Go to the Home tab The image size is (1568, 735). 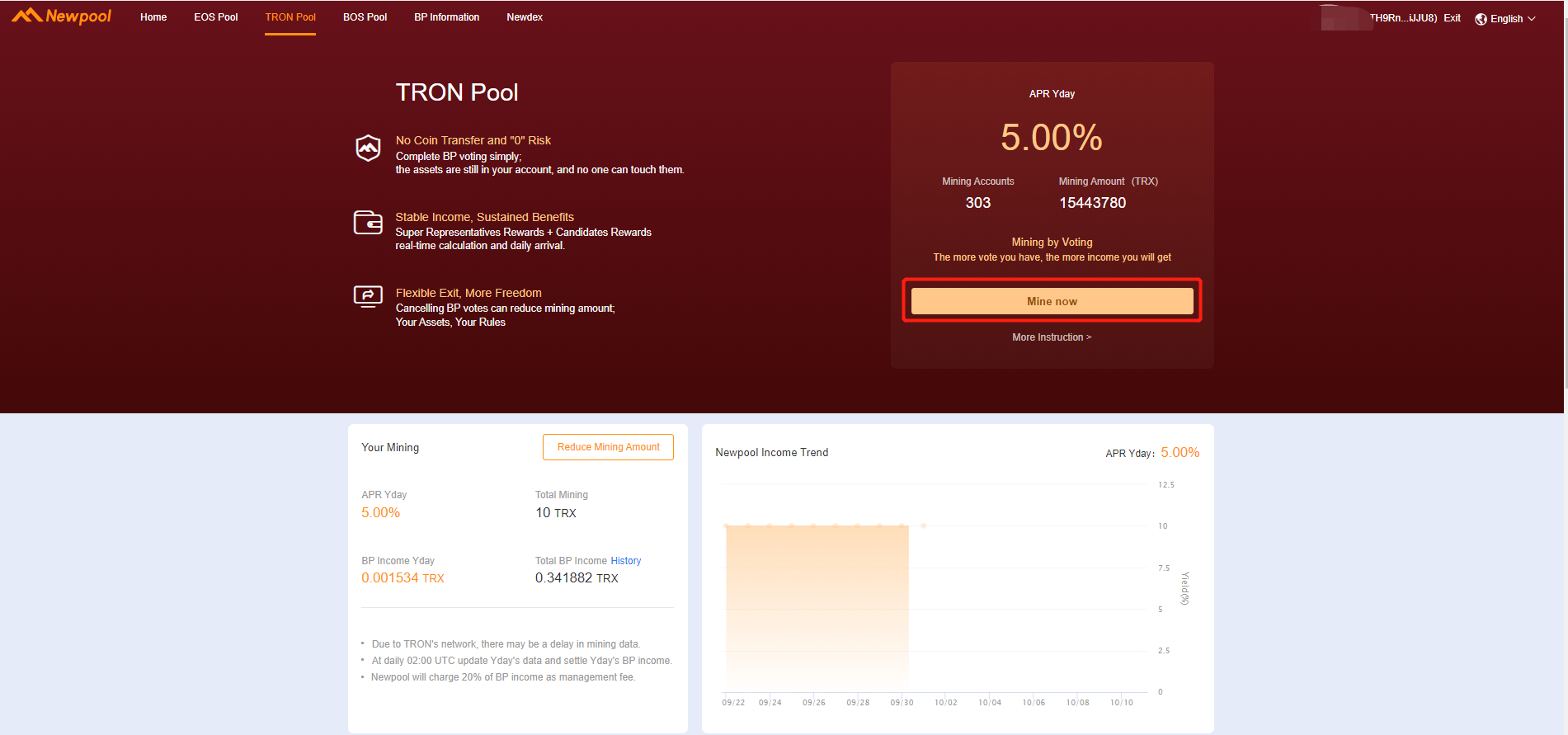click(x=153, y=17)
